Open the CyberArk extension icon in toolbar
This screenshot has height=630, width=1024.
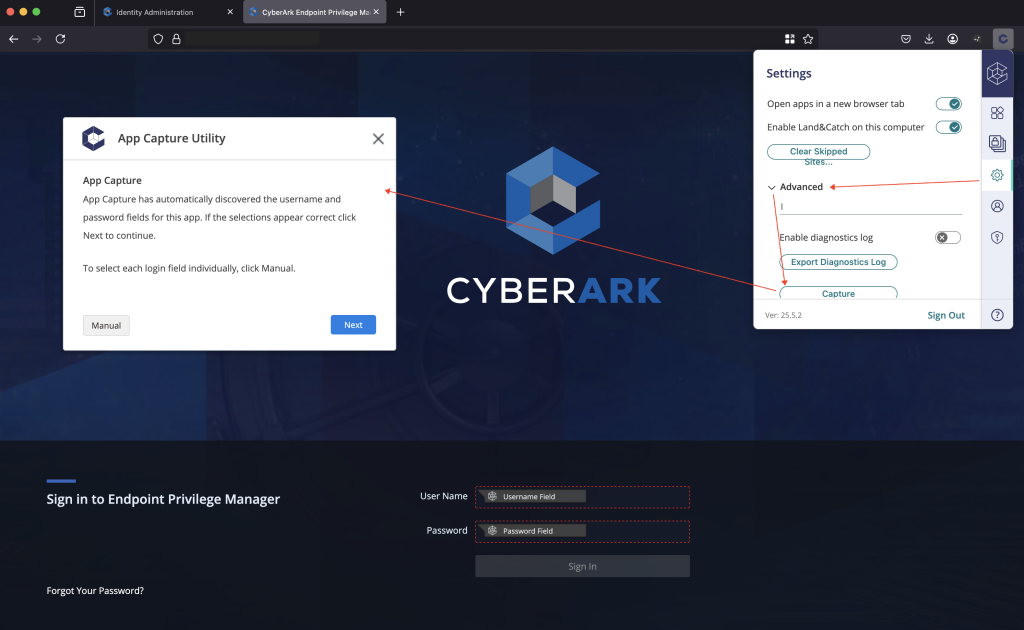tap(1002, 39)
